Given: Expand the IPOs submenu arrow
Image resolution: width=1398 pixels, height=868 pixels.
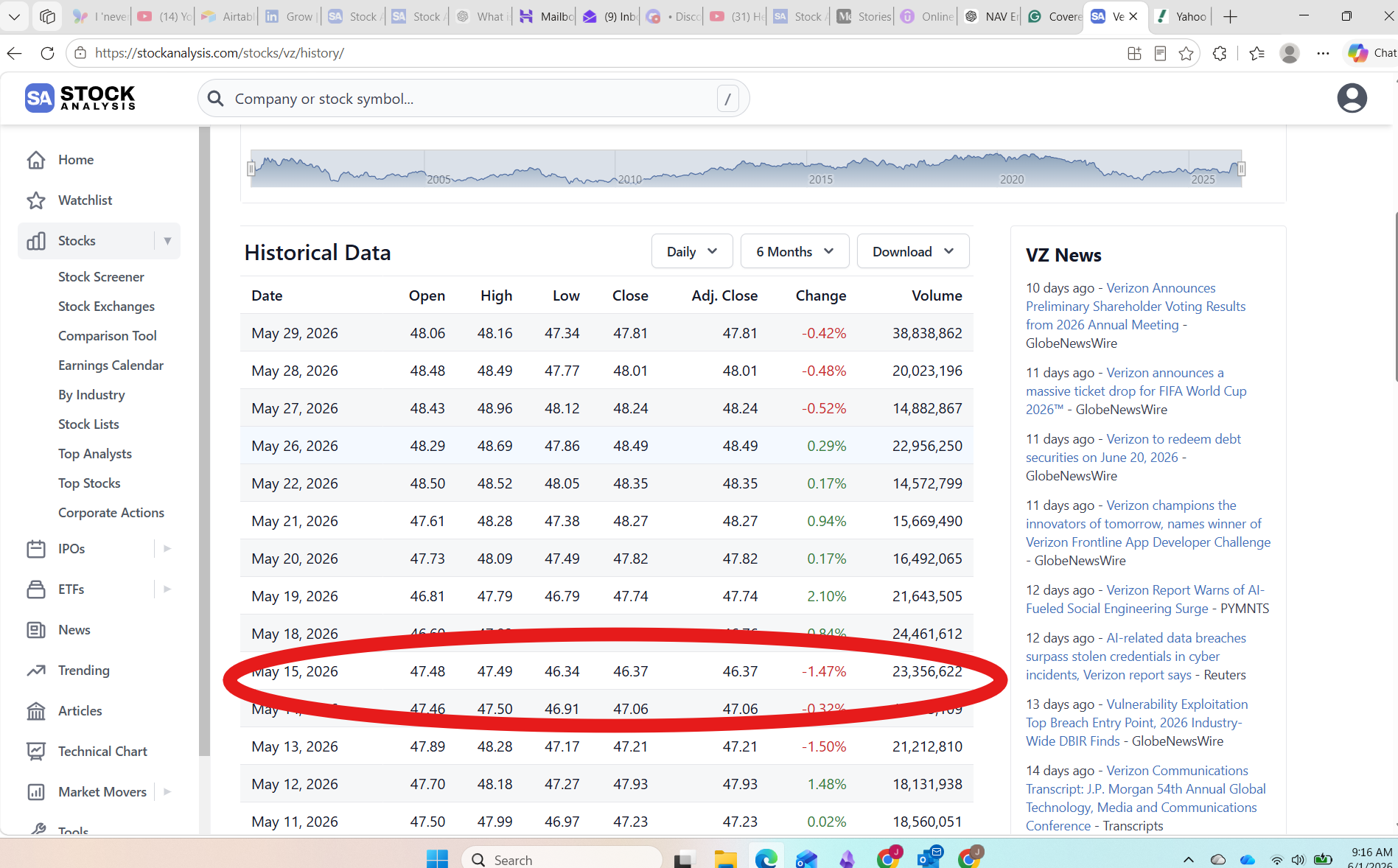Looking at the screenshot, I should [x=167, y=549].
